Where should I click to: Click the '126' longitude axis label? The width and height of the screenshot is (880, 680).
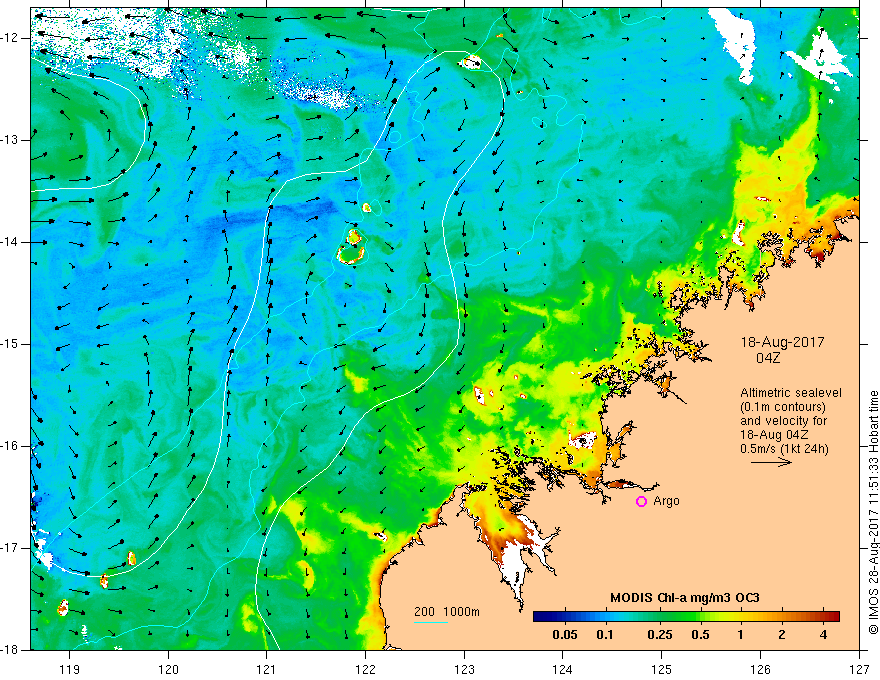(x=760, y=669)
